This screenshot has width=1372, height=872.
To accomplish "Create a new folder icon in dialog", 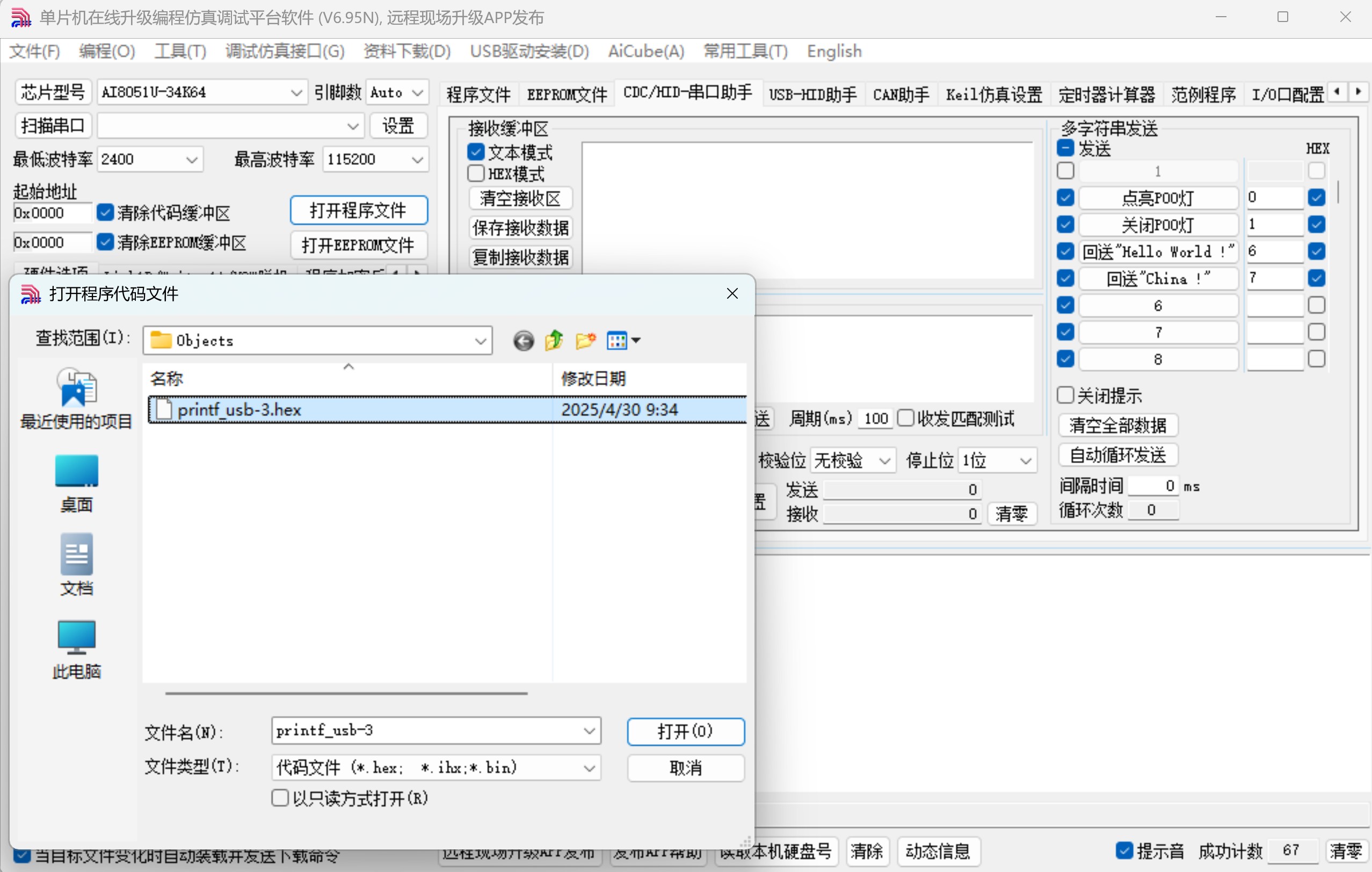I will point(585,341).
